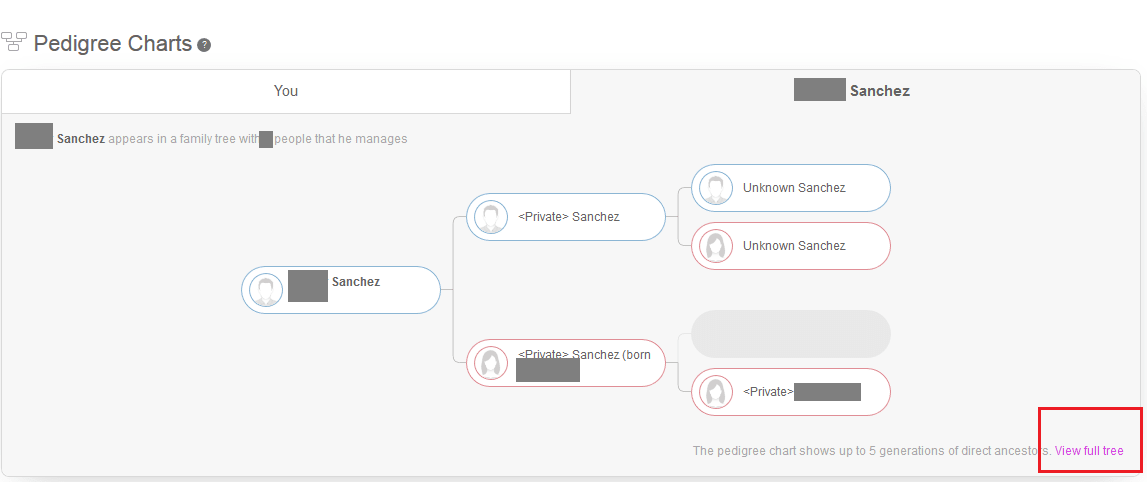The width and height of the screenshot is (1147, 482).
Task: Click the female Unknown Sanchez avatar icon
Action: (x=715, y=246)
